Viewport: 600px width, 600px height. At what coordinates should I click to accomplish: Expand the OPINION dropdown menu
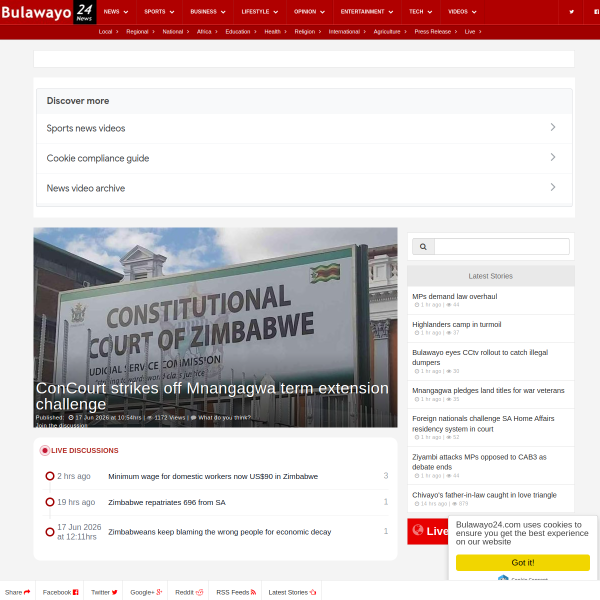tap(310, 12)
